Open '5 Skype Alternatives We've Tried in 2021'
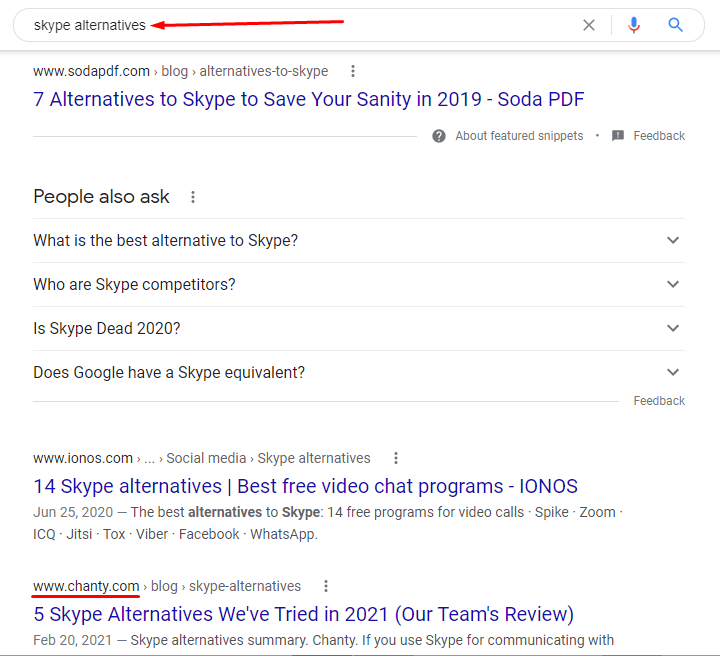The height and width of the screenshot is (656, 720). 304,614
